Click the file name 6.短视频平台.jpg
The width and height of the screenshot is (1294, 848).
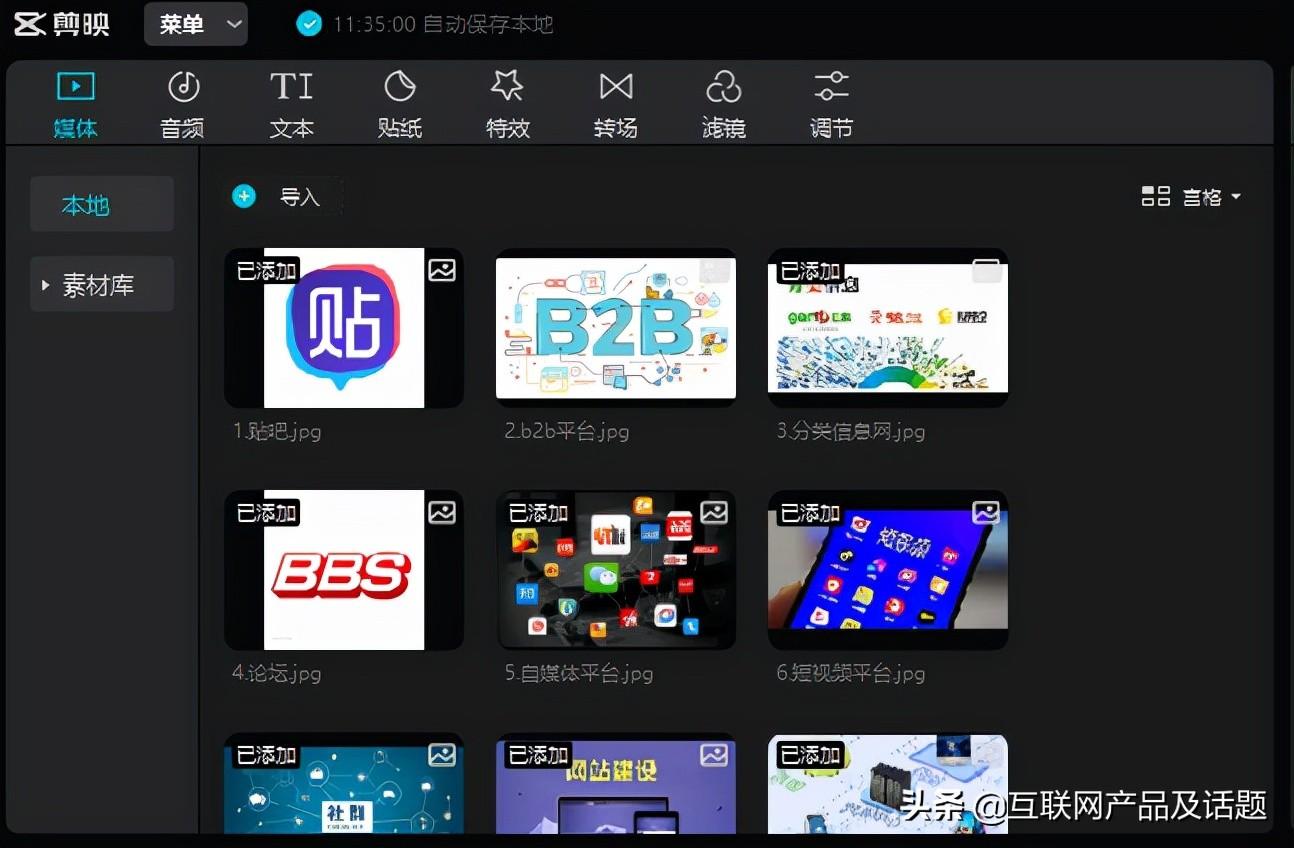pyautogui.click(x=851, y=674)
